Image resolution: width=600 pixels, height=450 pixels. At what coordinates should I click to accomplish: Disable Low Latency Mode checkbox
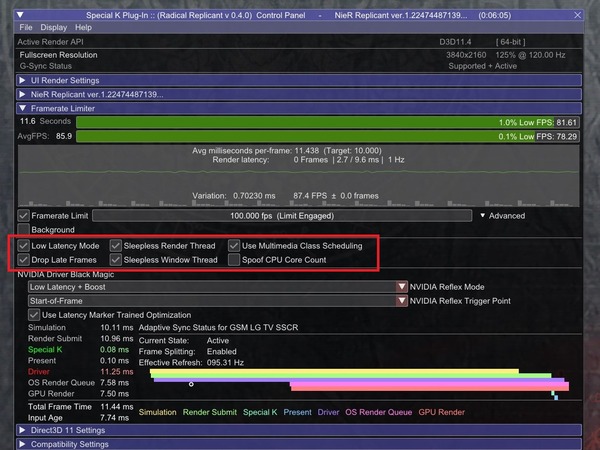tap(23, 246)
